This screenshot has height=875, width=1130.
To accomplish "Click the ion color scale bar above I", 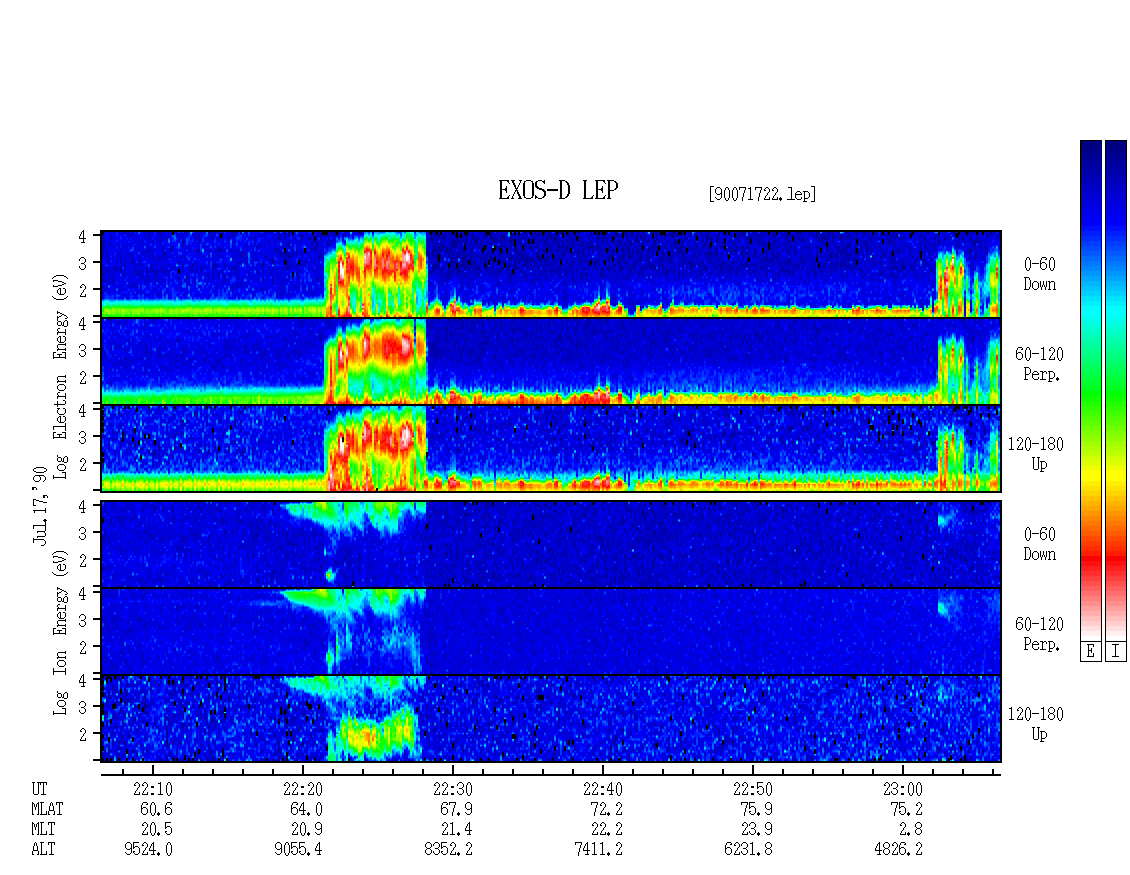I will click(x=1116, y=389).
